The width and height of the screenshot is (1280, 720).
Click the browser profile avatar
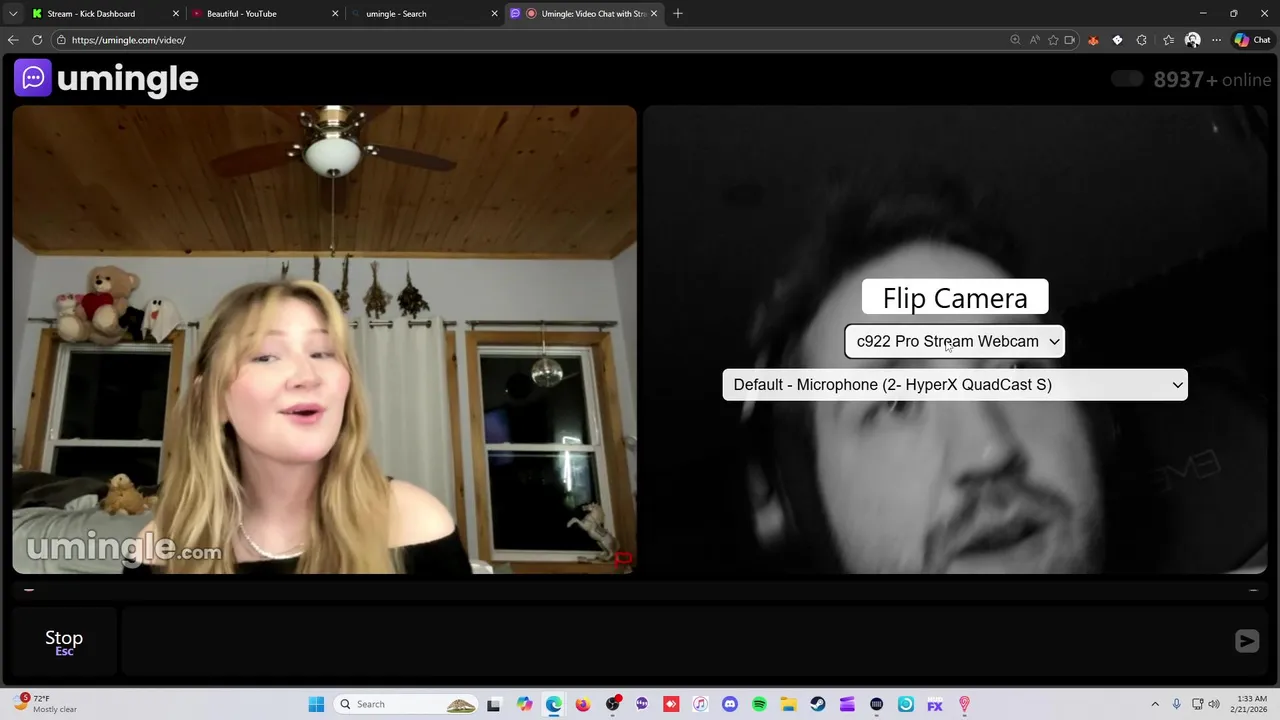point(1192,40)
